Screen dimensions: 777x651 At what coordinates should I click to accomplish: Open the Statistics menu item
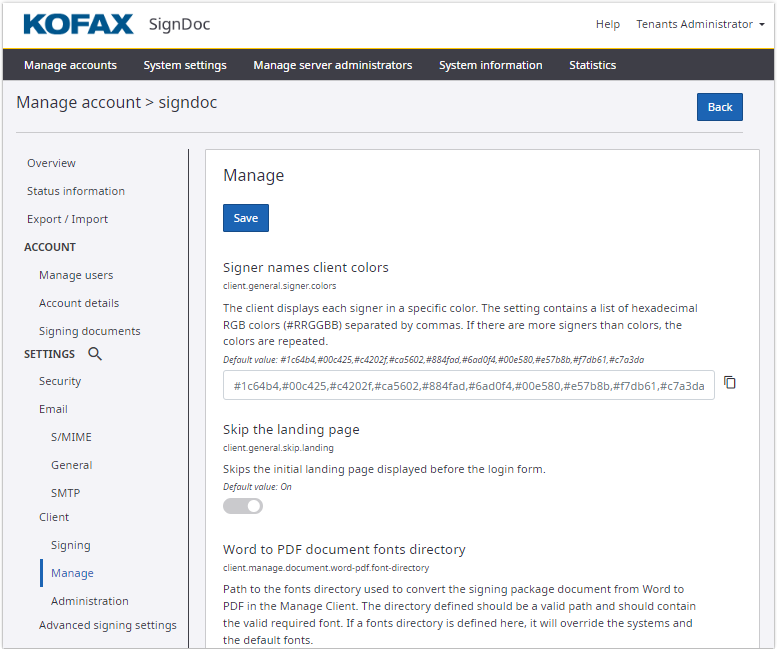pos(592,65)
